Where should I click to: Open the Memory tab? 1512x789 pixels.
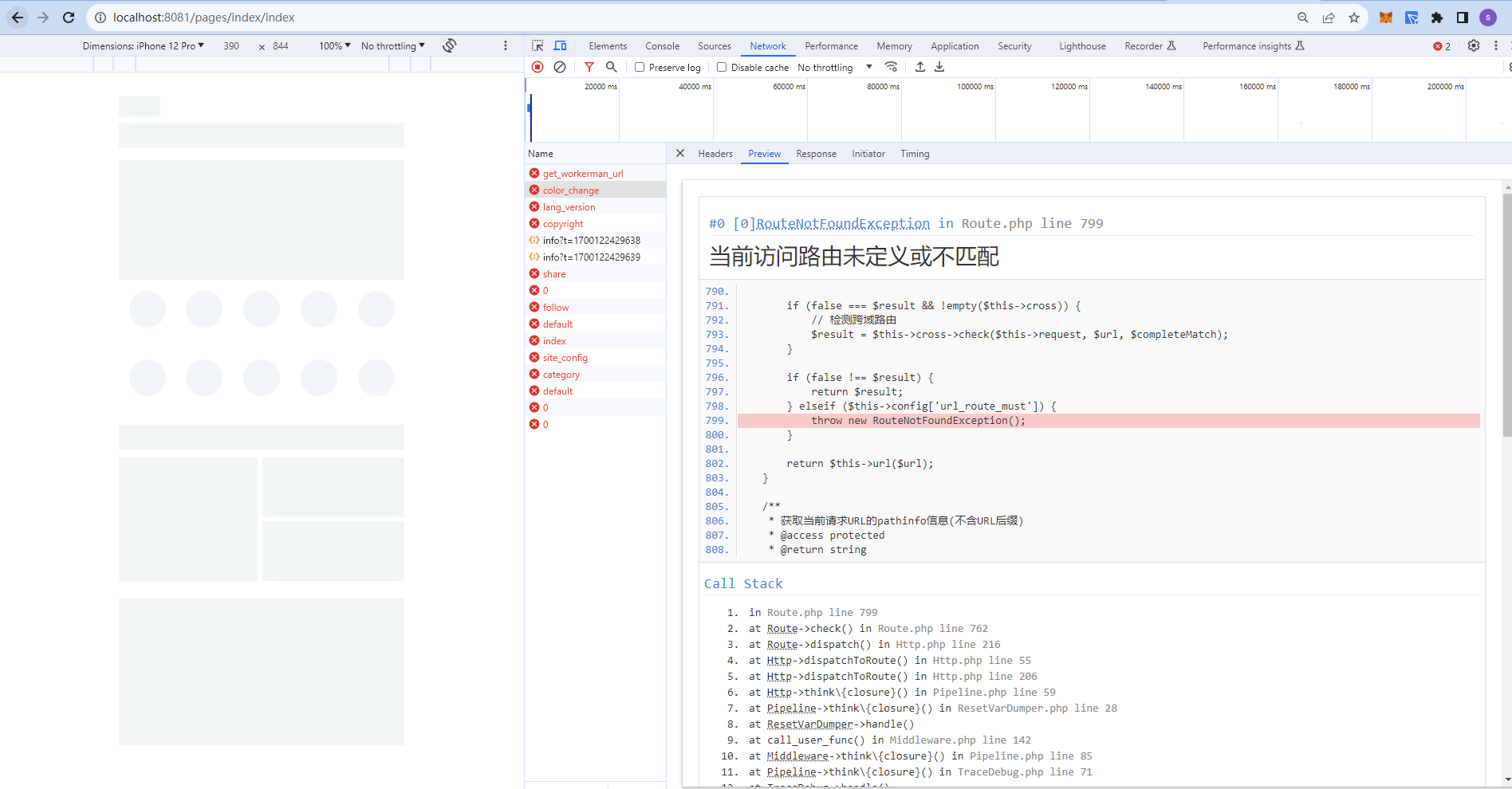895,46
